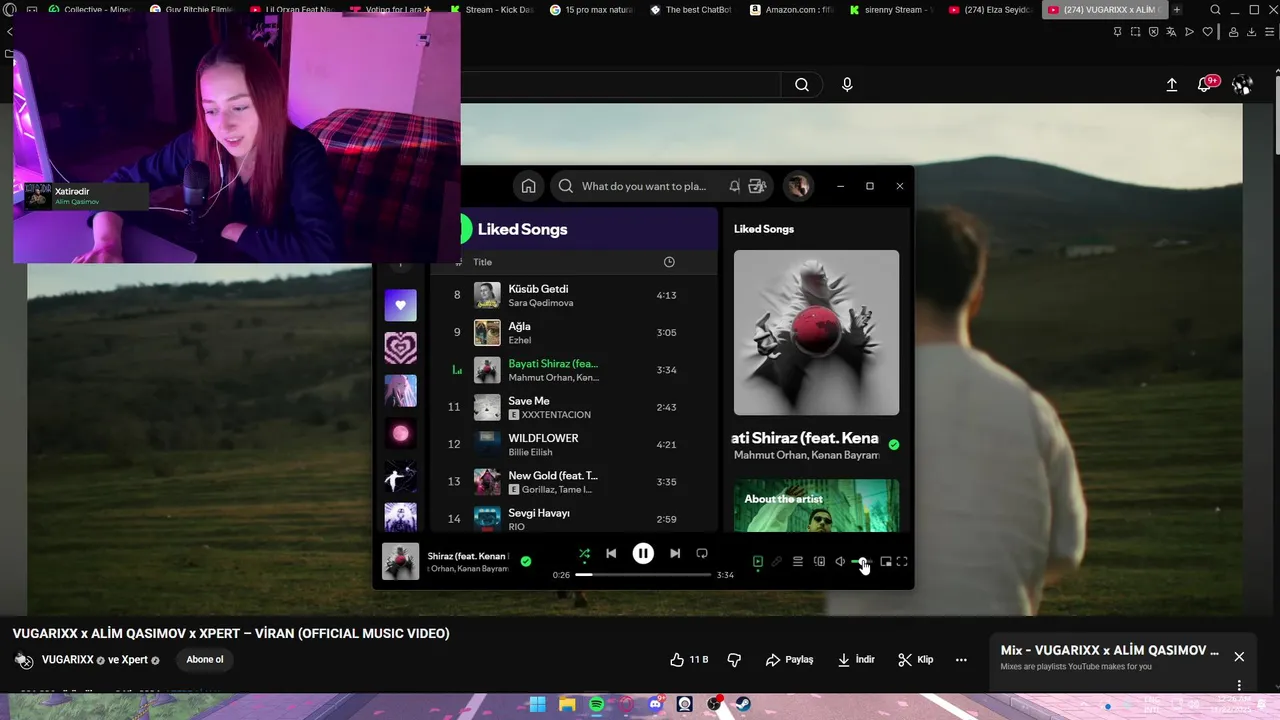
Task: Open Spotify Friend Activity icon
Action: pos(757,186)
